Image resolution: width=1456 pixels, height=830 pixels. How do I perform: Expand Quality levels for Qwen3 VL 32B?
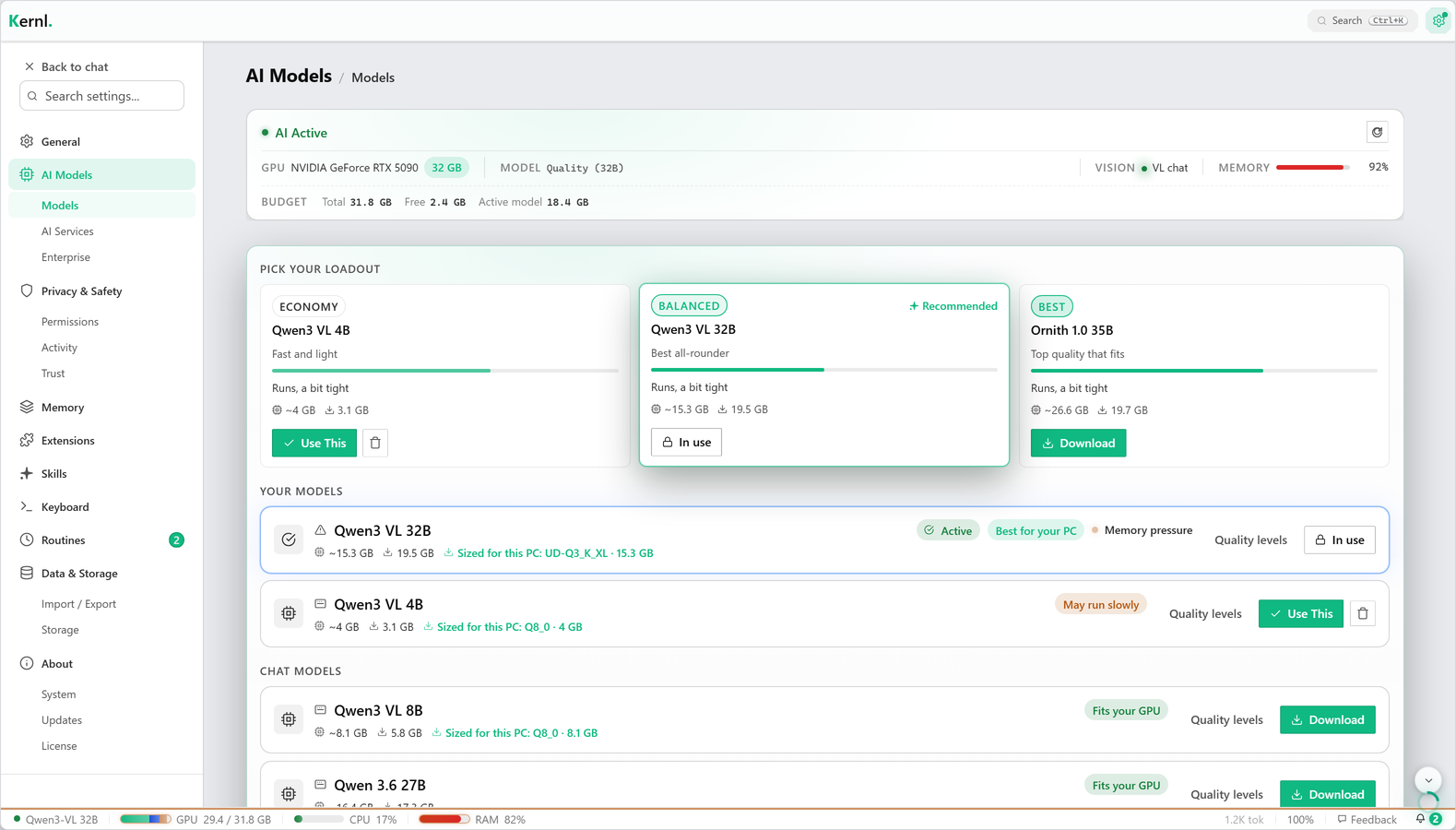pyautogui.click(x=1250, y=539)
